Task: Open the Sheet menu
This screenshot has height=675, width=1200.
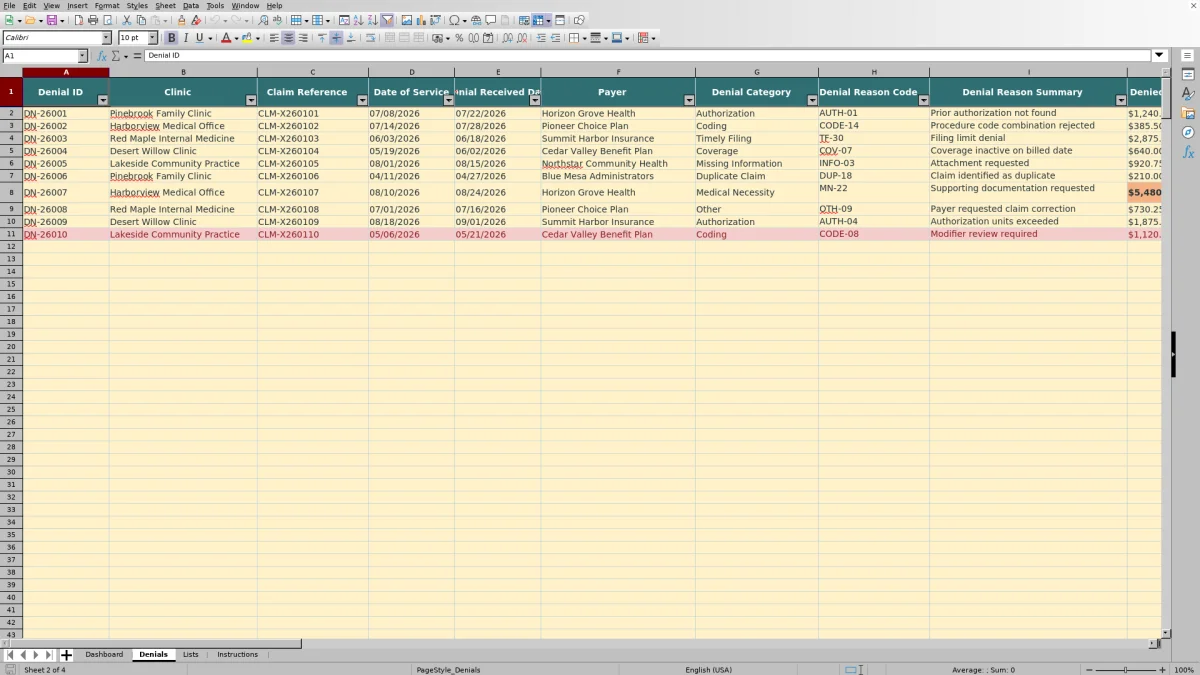Action: pos(165,6)
